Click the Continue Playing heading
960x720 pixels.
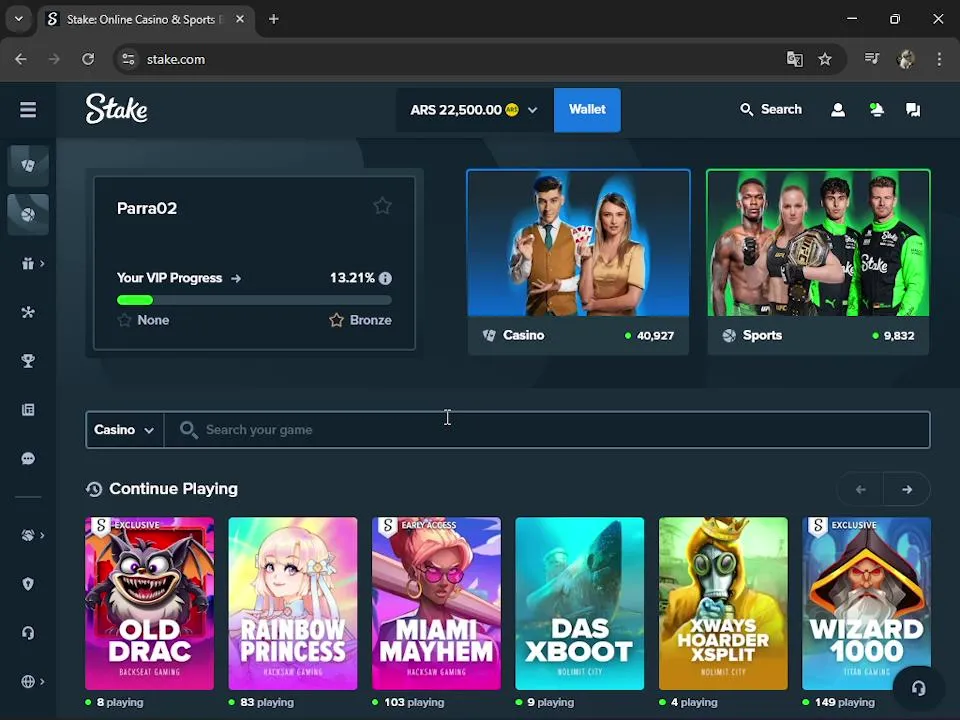coord(173,489)
